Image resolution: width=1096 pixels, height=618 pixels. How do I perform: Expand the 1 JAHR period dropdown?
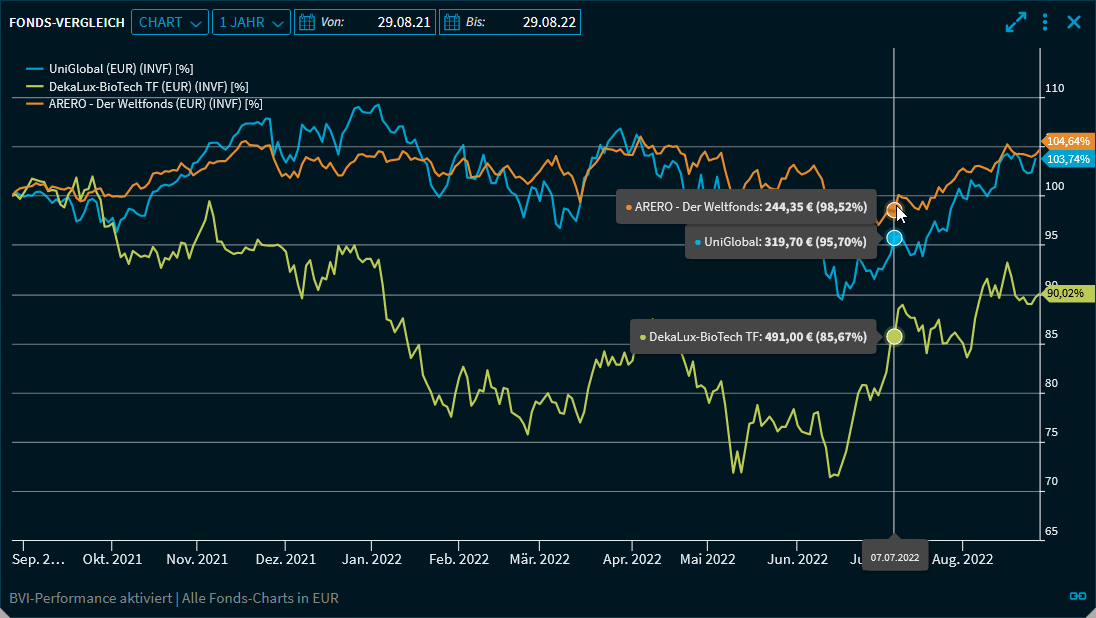coord(251,22)
